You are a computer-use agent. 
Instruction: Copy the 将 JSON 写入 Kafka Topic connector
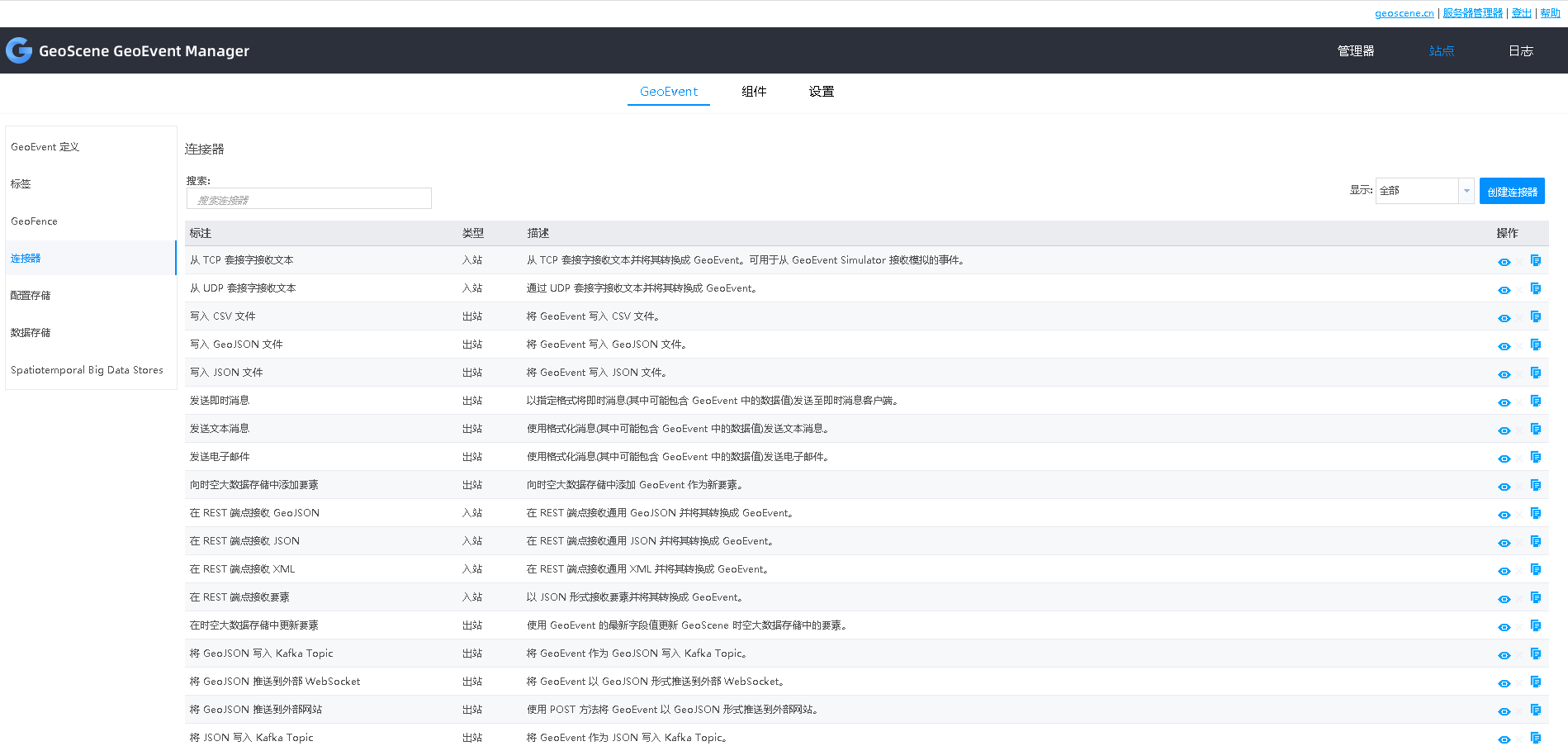1537,738
